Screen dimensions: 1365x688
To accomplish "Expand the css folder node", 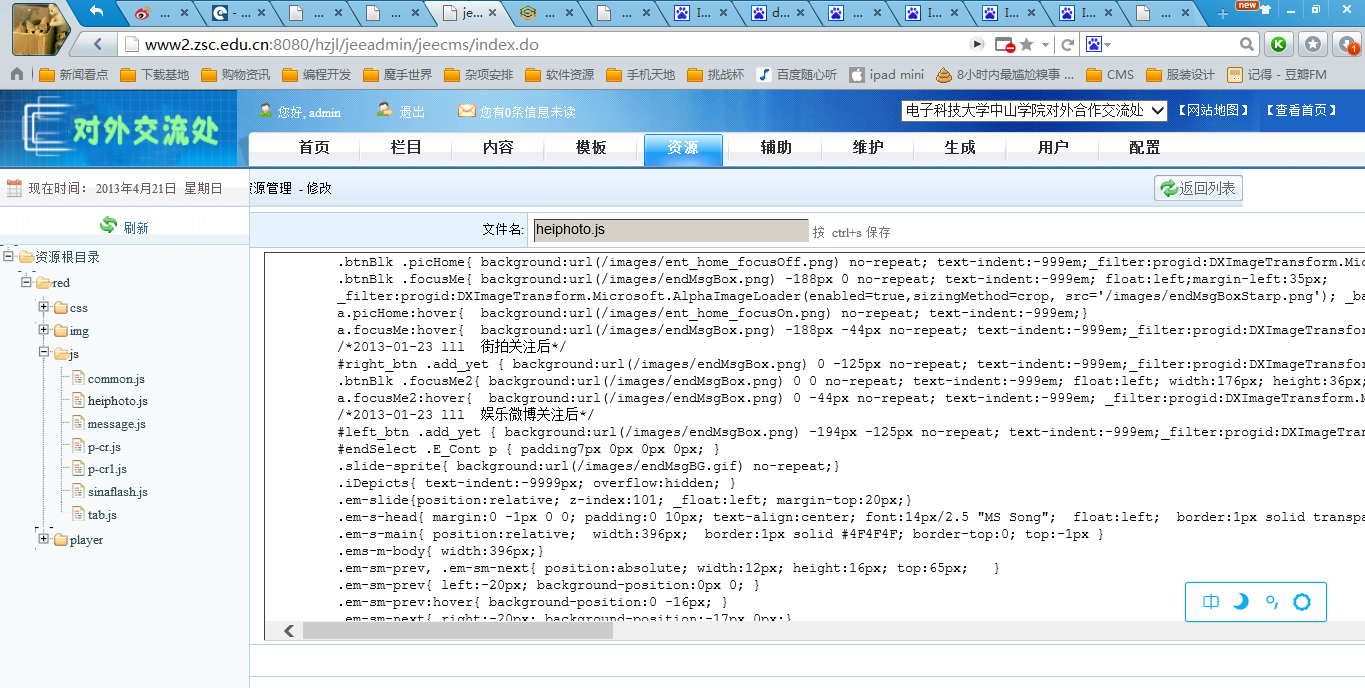I will (x=44, y=307).
